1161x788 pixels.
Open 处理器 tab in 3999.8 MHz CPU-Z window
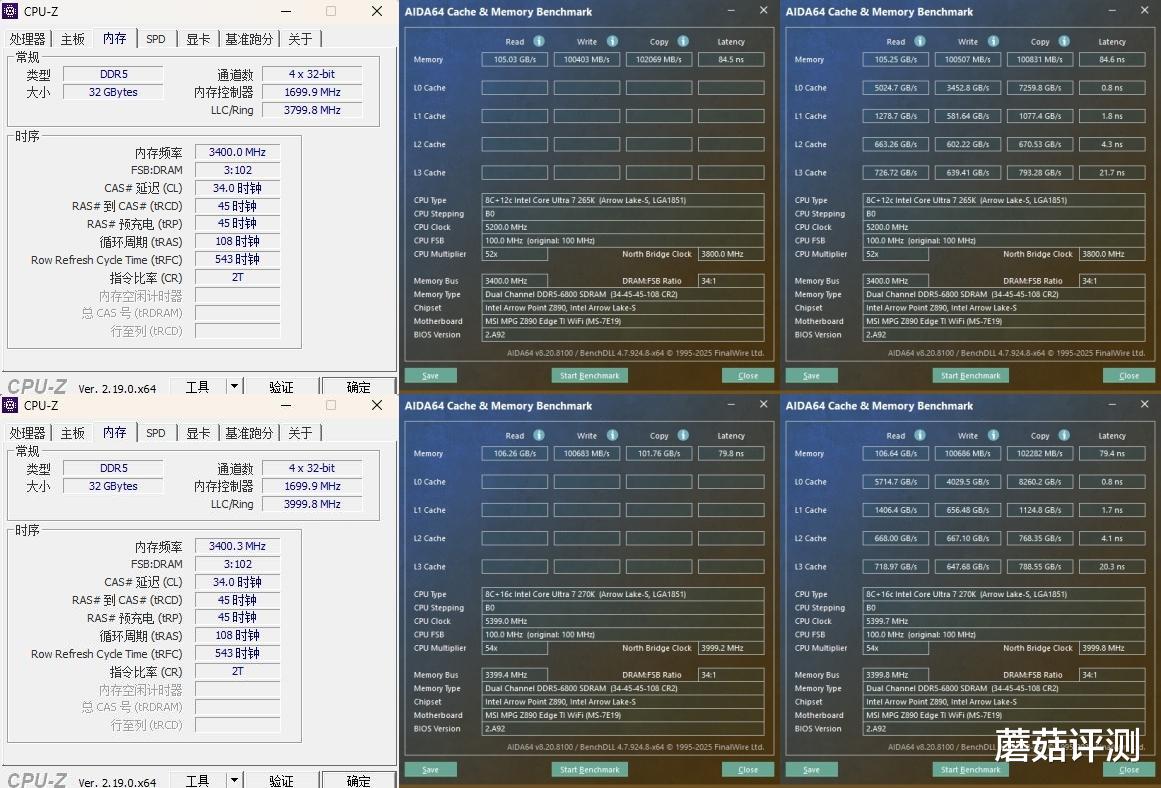[27, 433]
